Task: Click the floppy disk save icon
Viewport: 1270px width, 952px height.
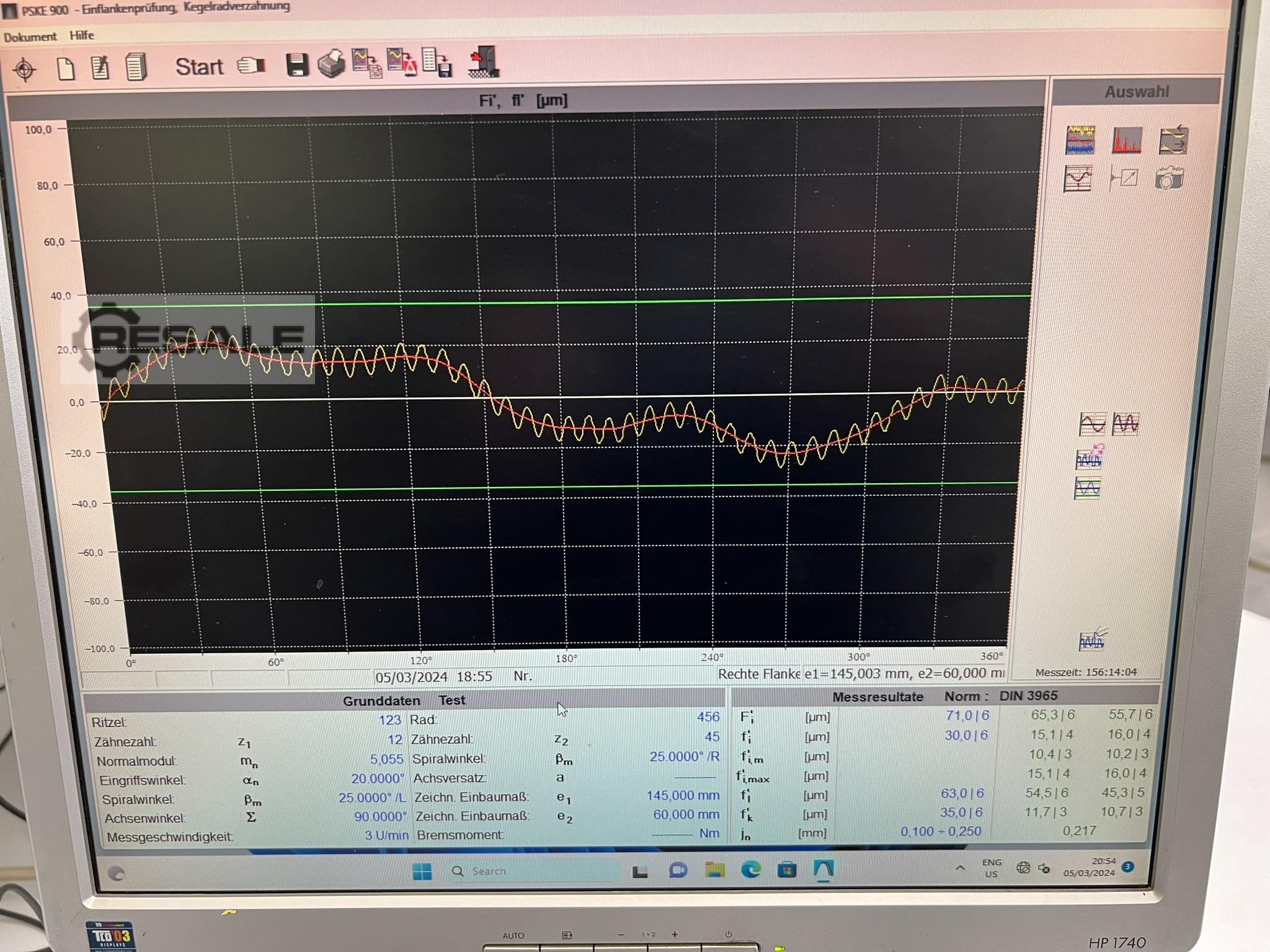Action: pos(297,65)
